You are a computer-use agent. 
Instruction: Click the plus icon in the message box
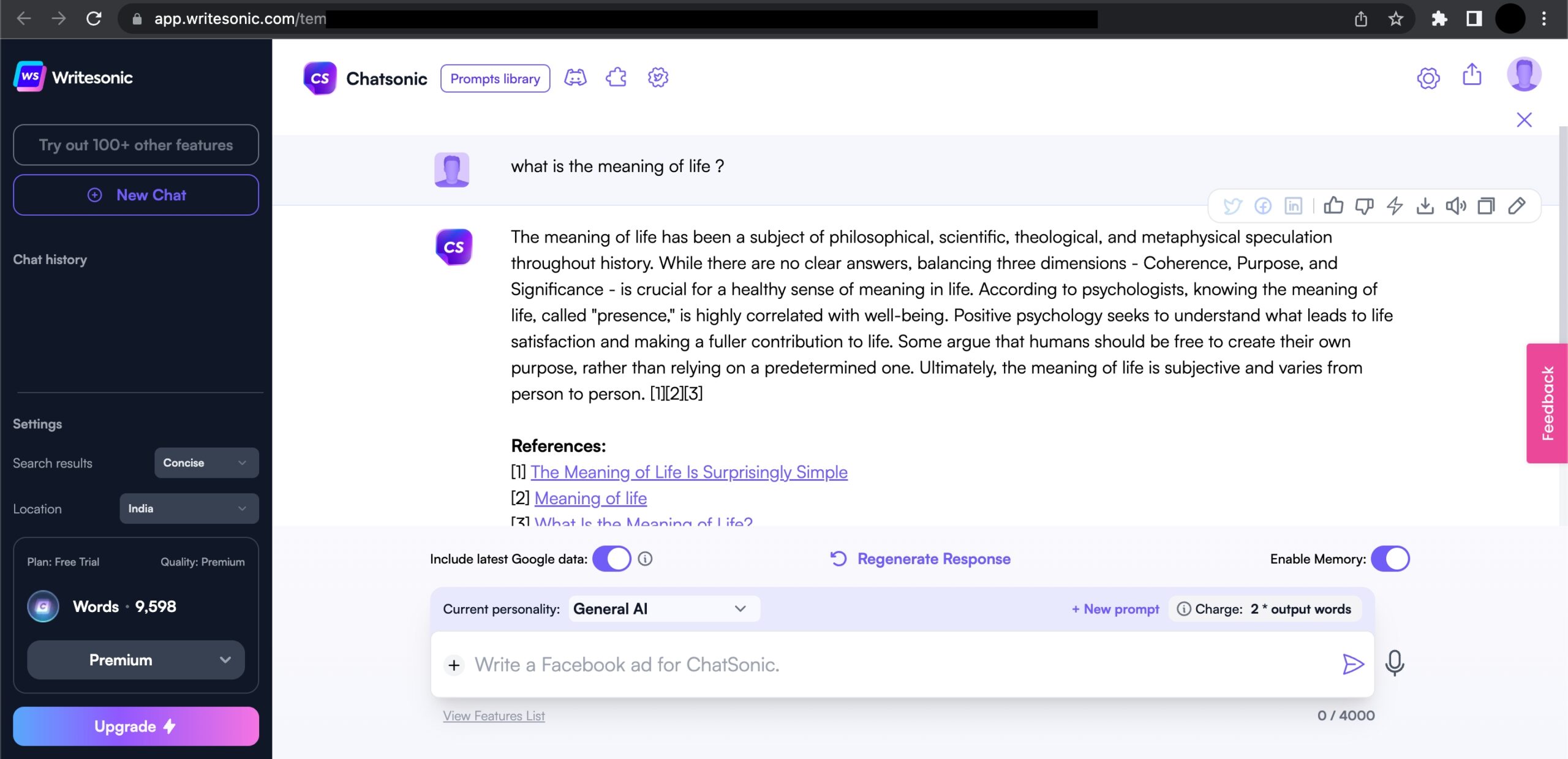(x=454, y=665)
